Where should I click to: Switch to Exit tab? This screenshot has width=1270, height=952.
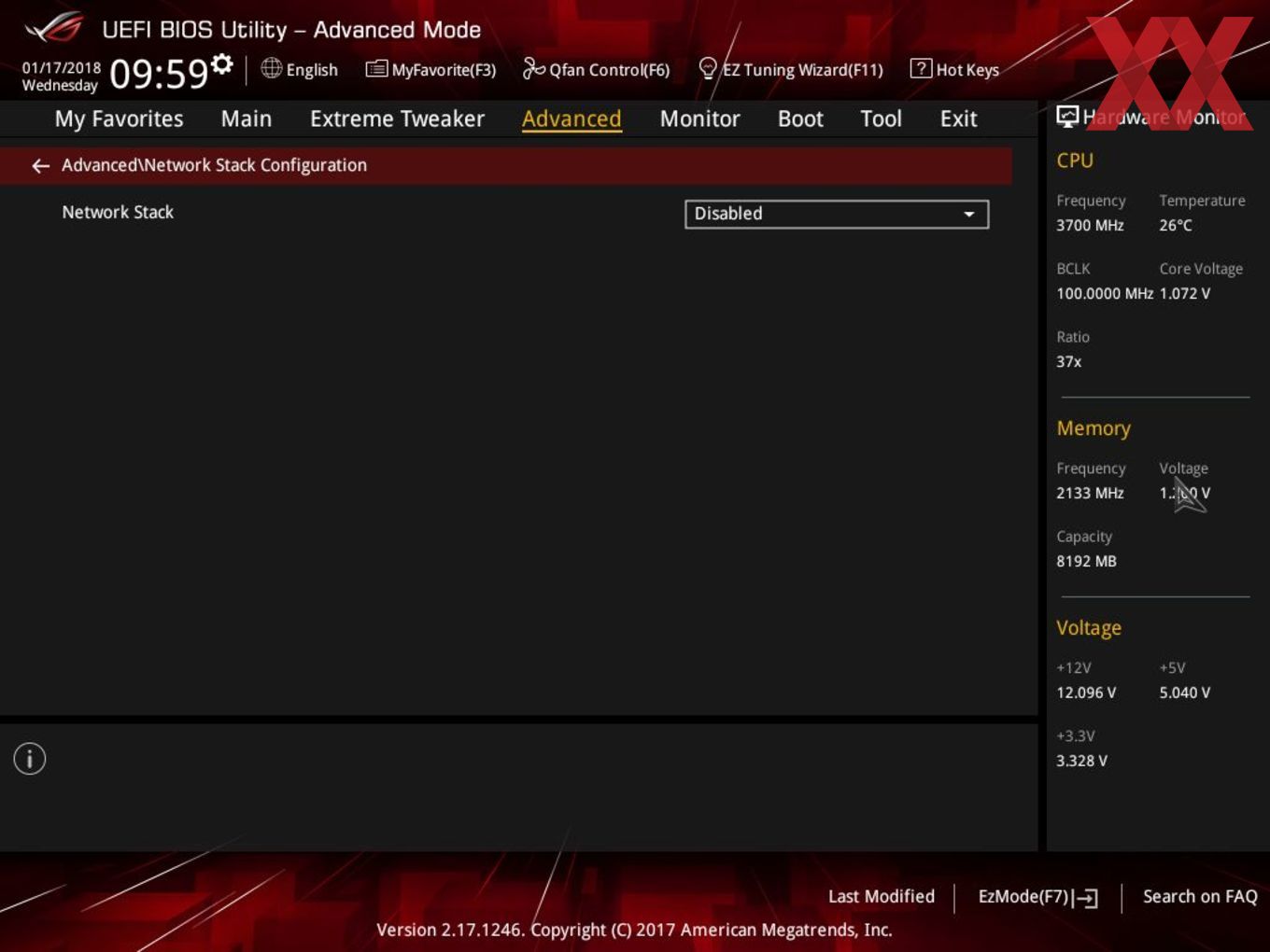point(958,119)
